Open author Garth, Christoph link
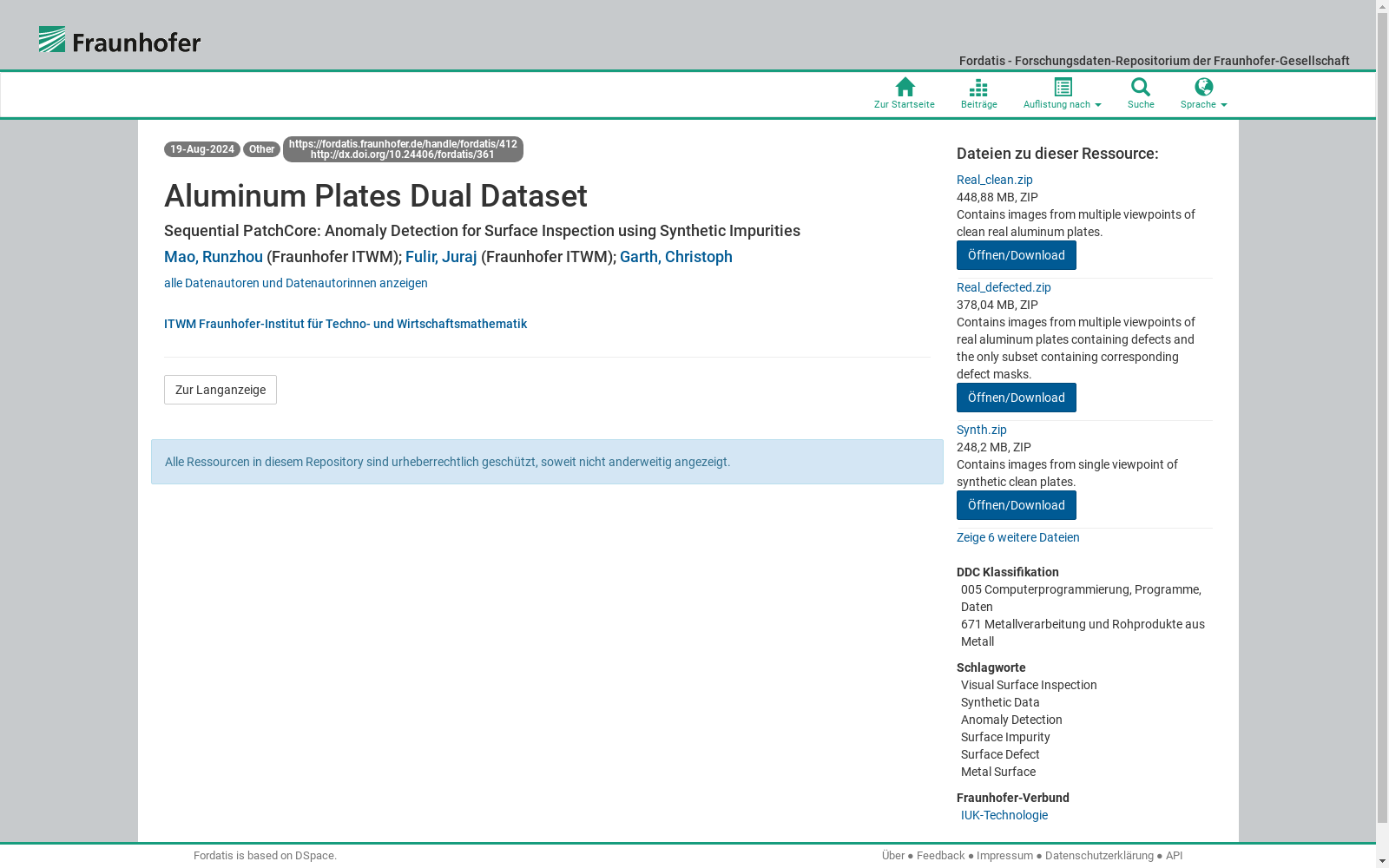 pos(676,257)
